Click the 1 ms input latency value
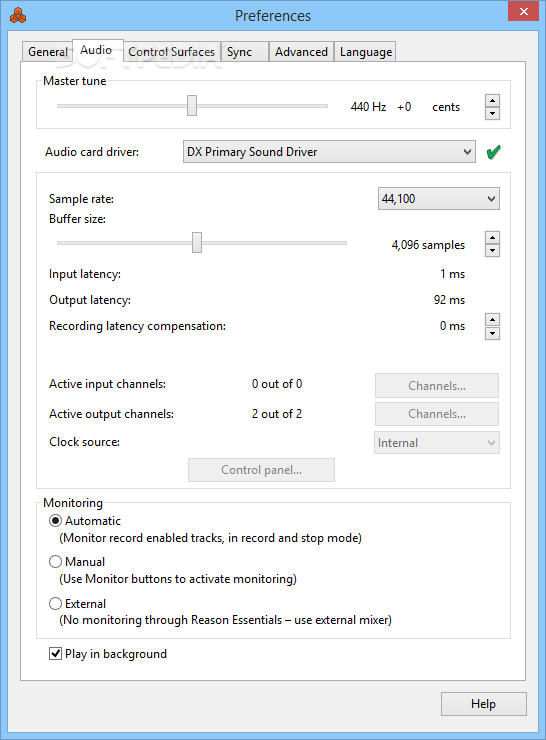The image size is (546, 740). coord(453,274)
